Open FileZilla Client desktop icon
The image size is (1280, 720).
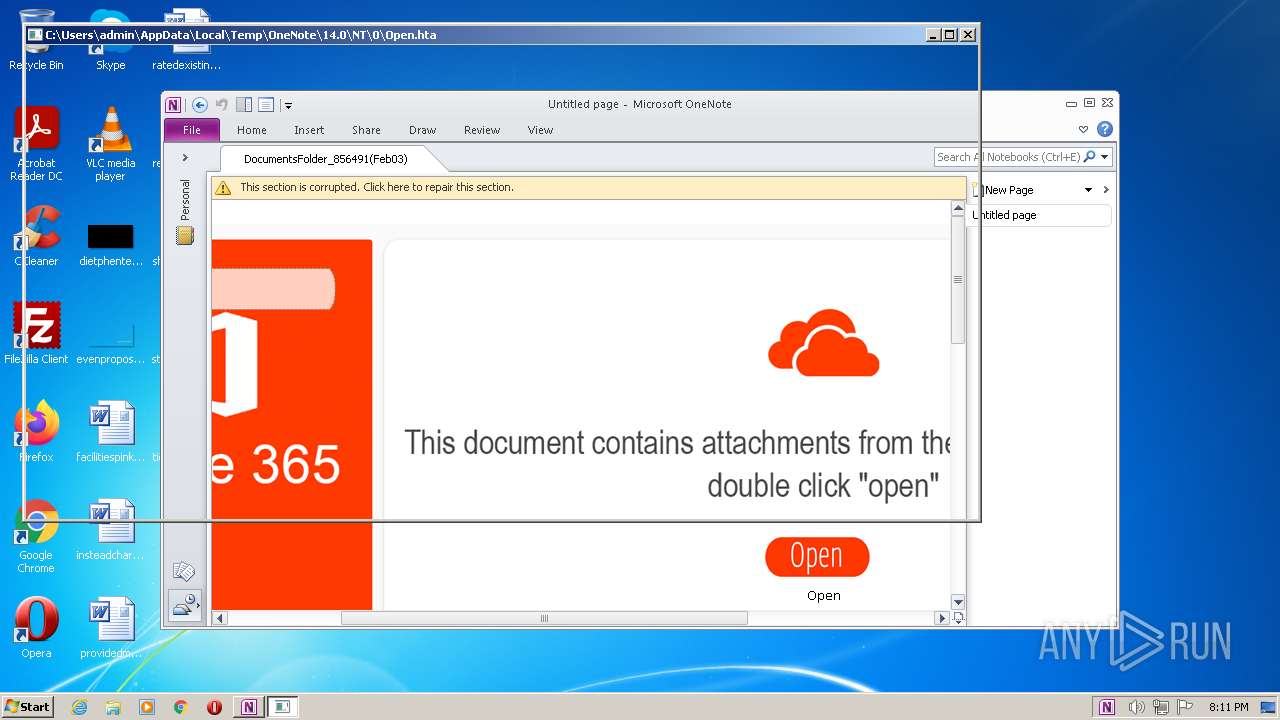(x=36, y=333)
